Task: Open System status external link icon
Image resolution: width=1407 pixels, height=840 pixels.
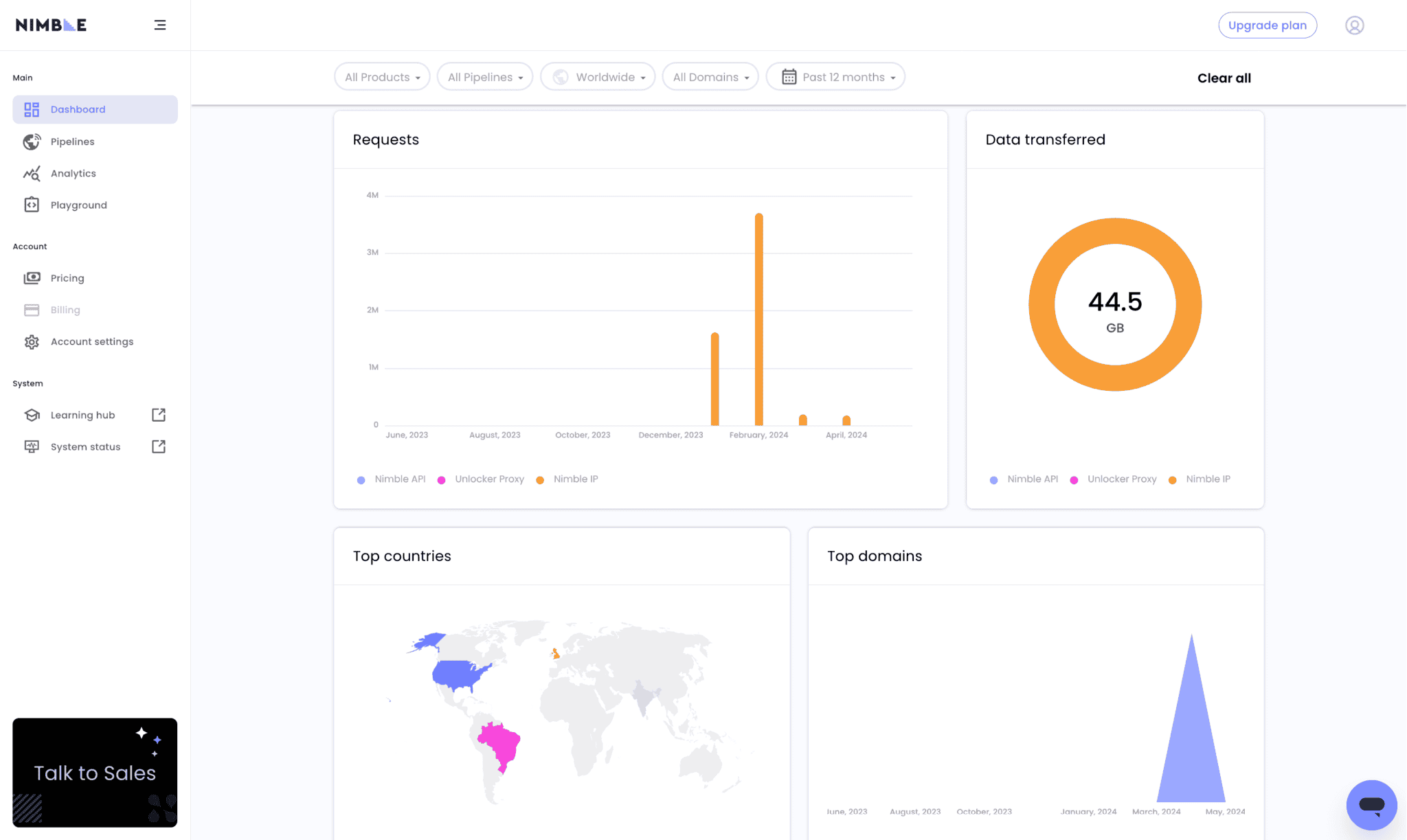Action: pyautogui.click(x=159, y=446)
